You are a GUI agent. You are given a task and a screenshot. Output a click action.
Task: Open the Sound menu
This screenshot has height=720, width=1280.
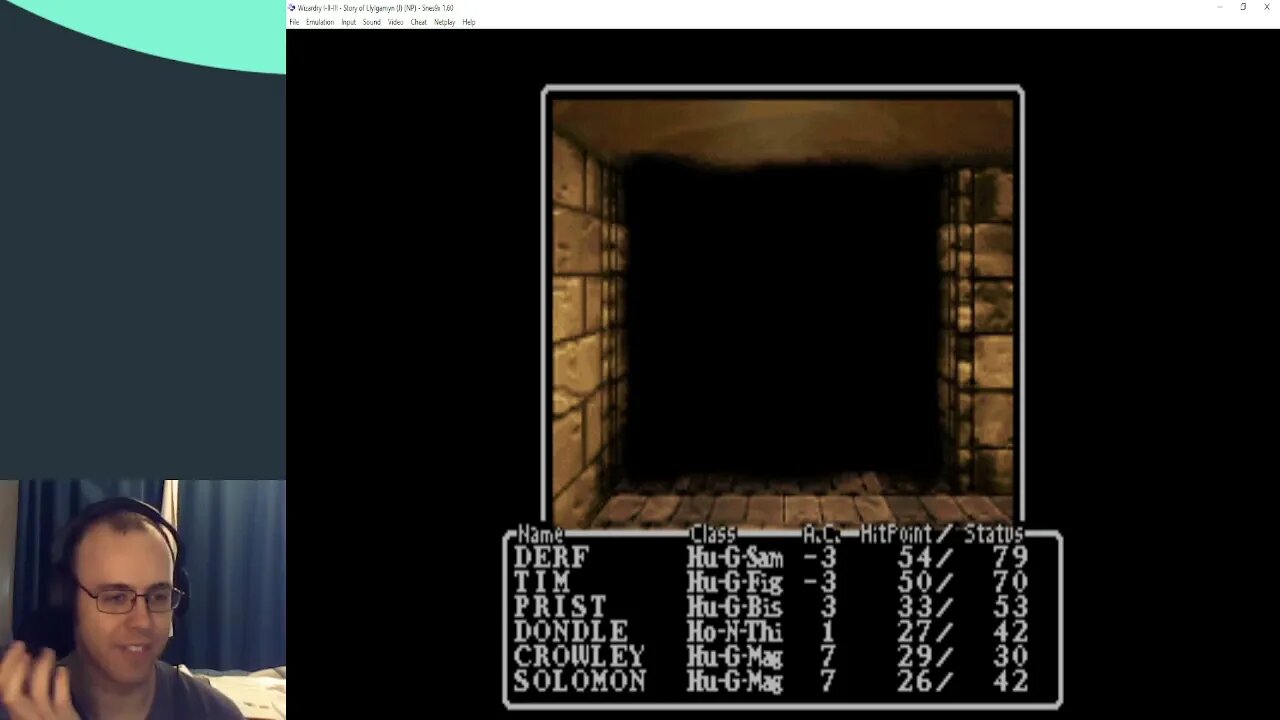tap(371, 22)
